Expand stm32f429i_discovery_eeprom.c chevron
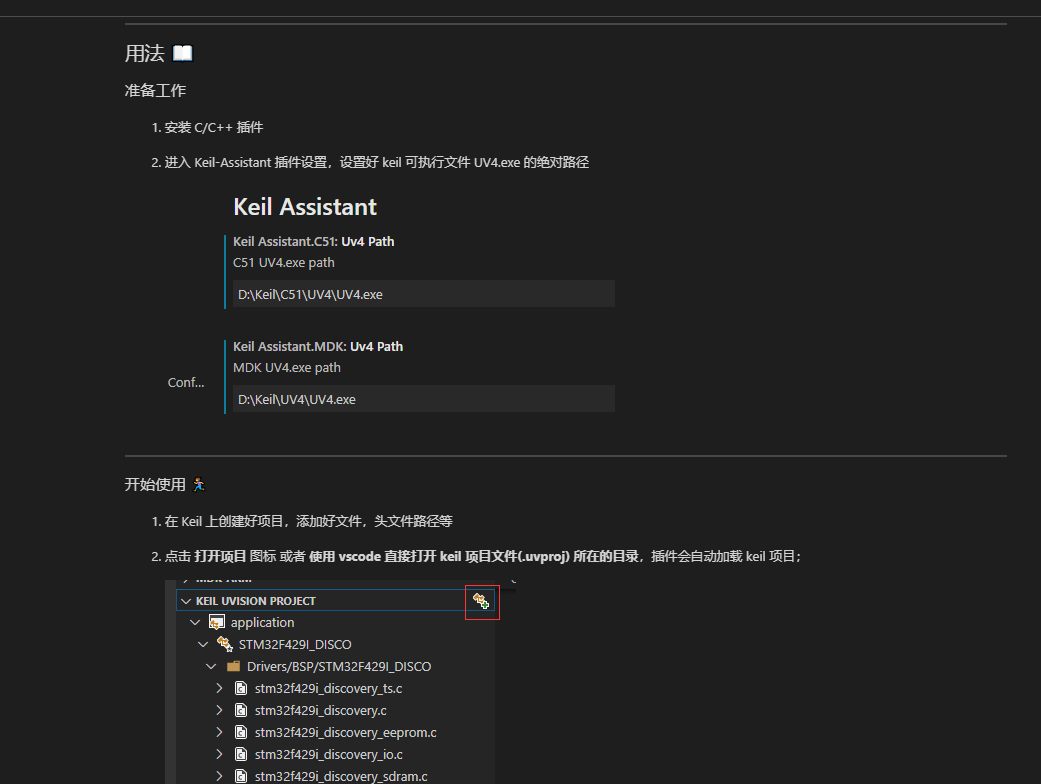Screen dimensions: 1041x784 click(x=219, y=732)
